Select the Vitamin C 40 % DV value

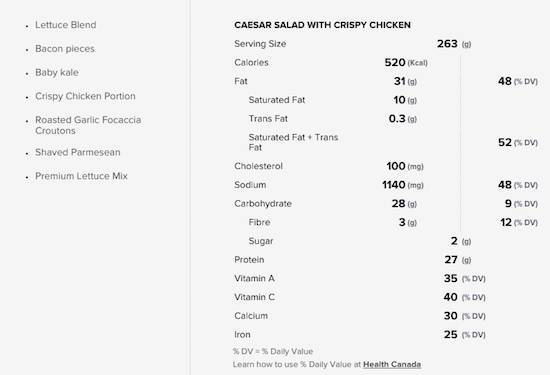pos(464,297)
